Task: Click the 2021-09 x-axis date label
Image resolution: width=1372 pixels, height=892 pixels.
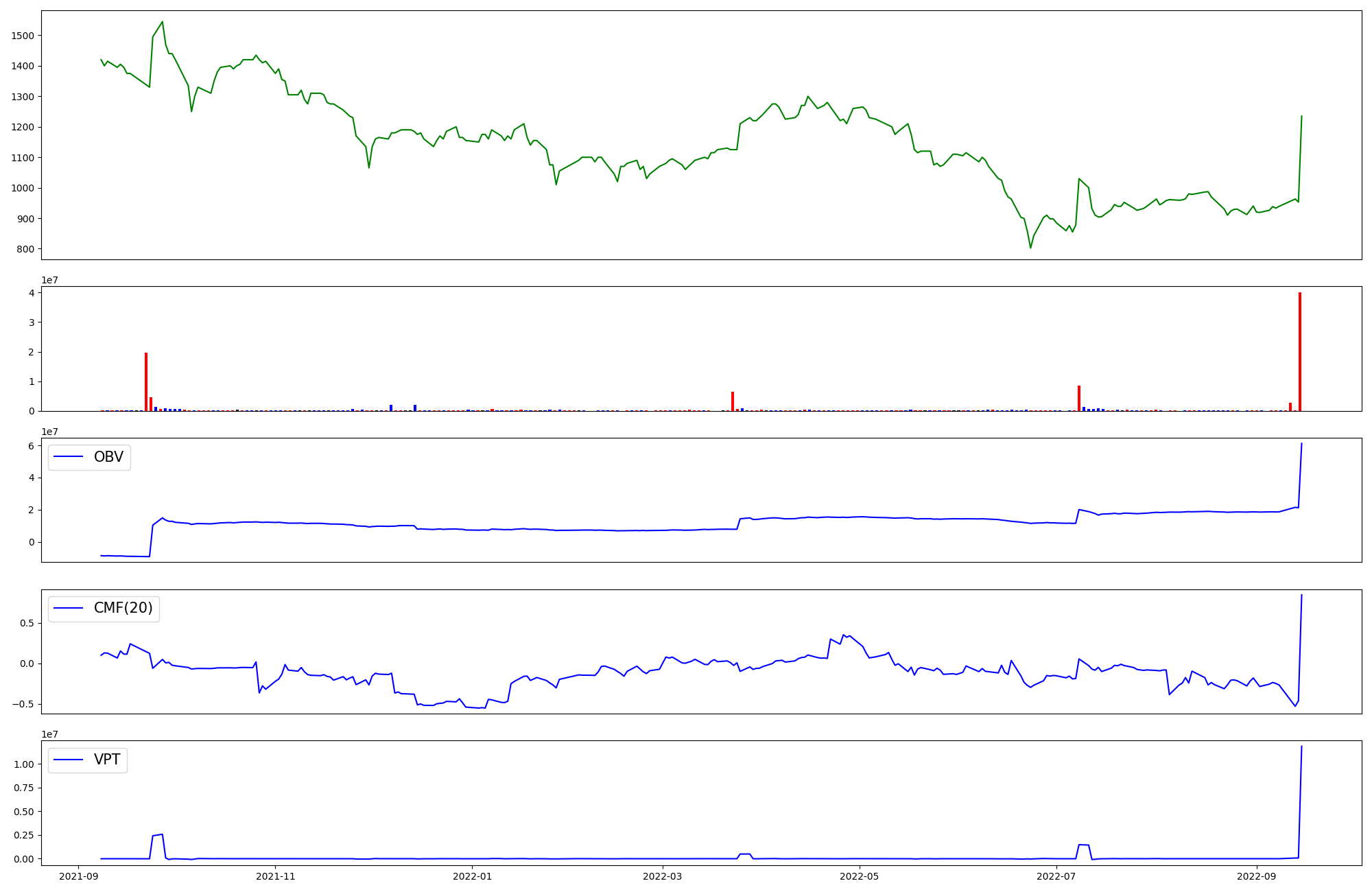Action: point(78,876)
